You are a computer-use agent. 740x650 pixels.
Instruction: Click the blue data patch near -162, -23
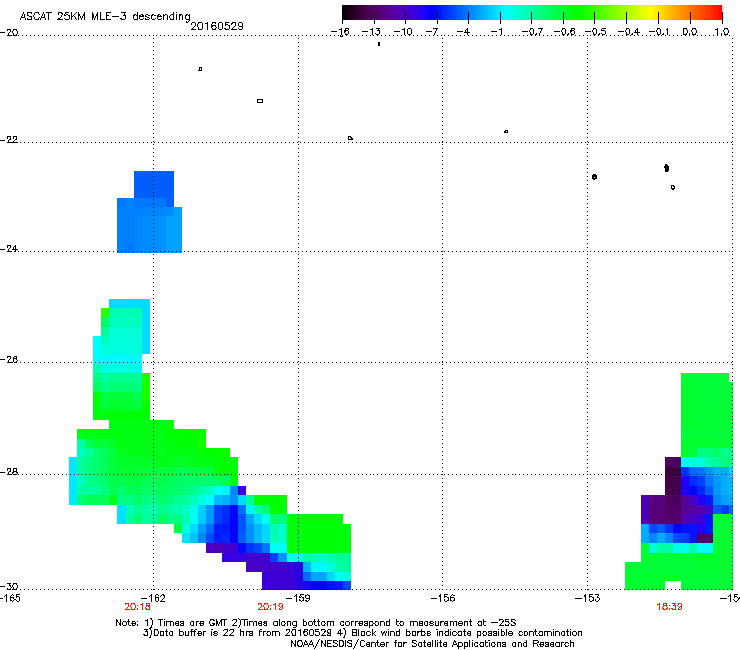point(150,212)
